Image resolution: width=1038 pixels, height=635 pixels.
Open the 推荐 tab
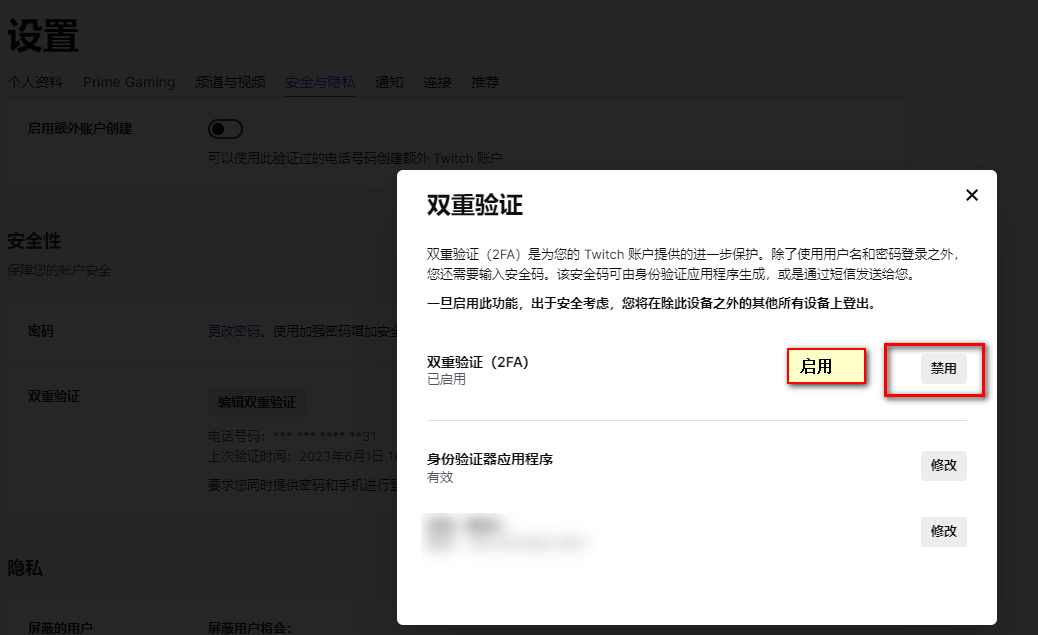click(485, 82)
